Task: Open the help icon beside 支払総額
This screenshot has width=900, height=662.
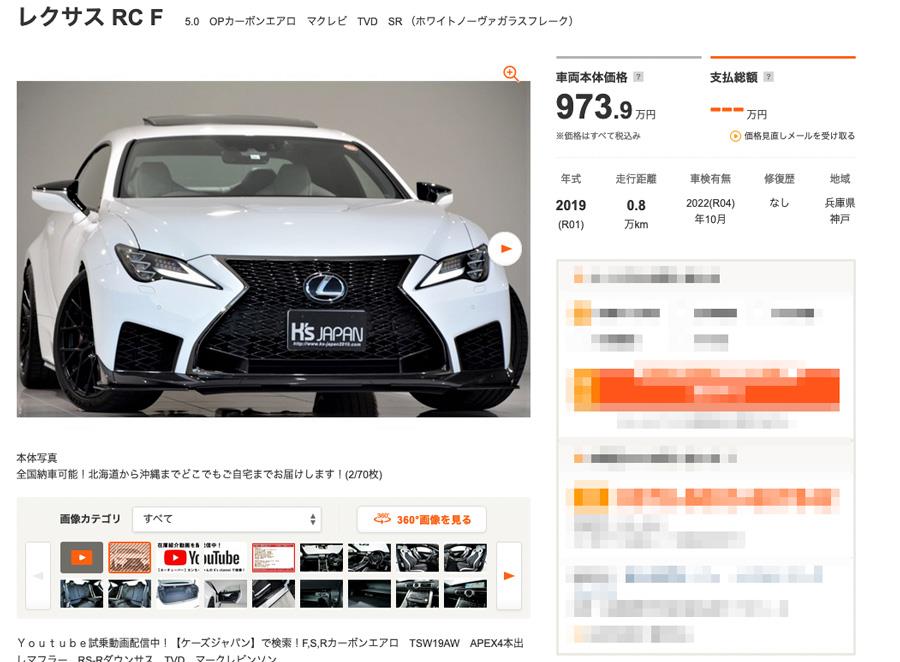Action: tap(769, 77)
